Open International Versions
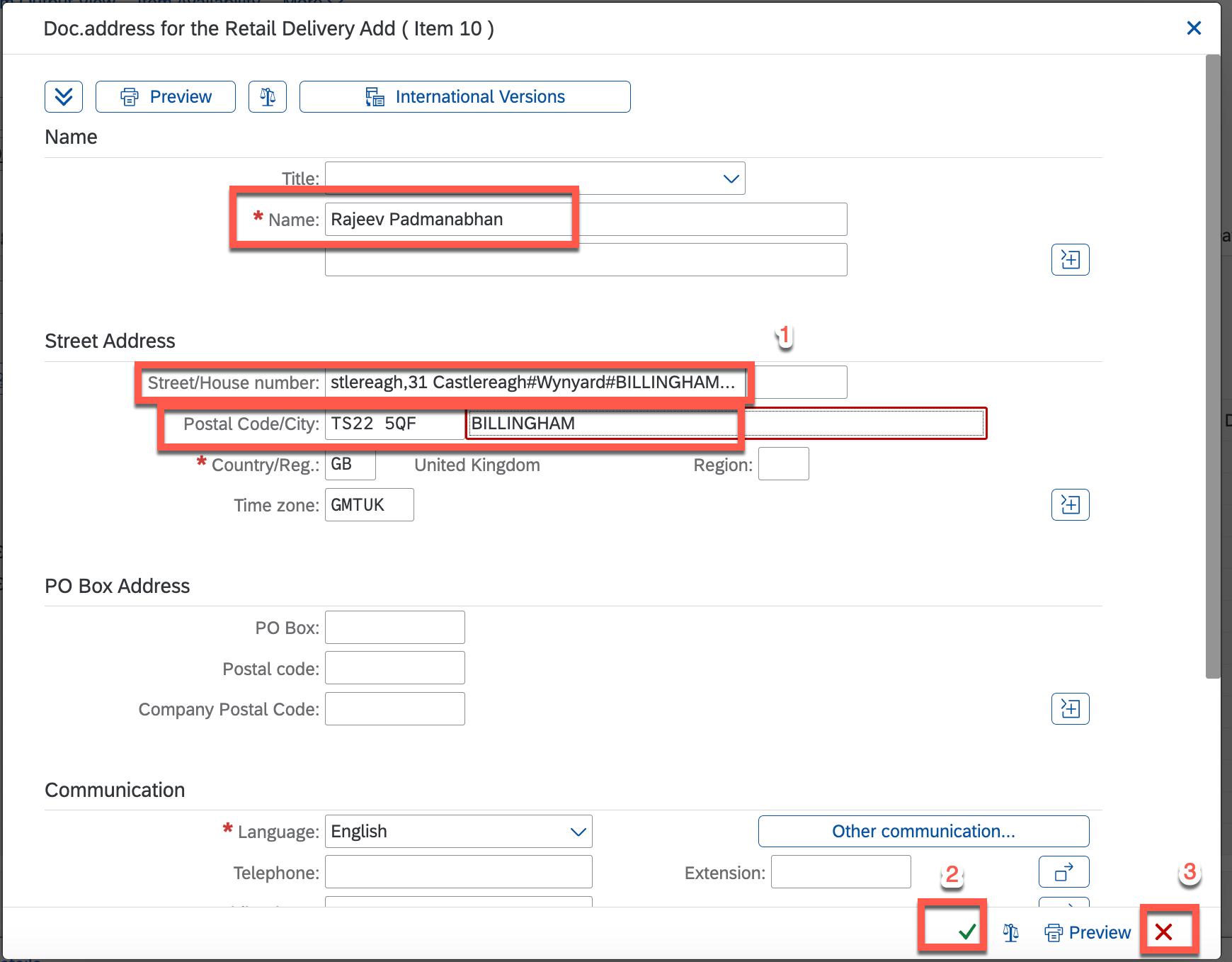 point(464,96)
